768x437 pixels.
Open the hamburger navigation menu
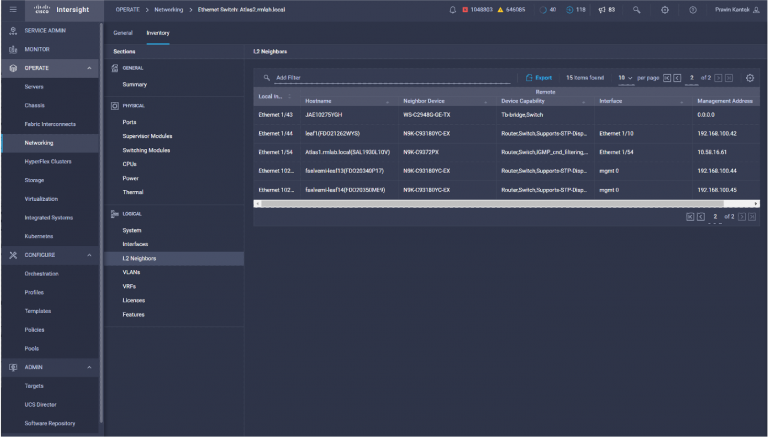point(13,9)
